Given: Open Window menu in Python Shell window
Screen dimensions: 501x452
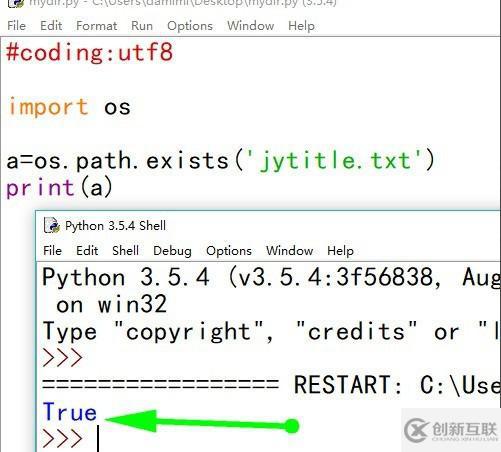Looking at the screenshot, I should [289, 251].
